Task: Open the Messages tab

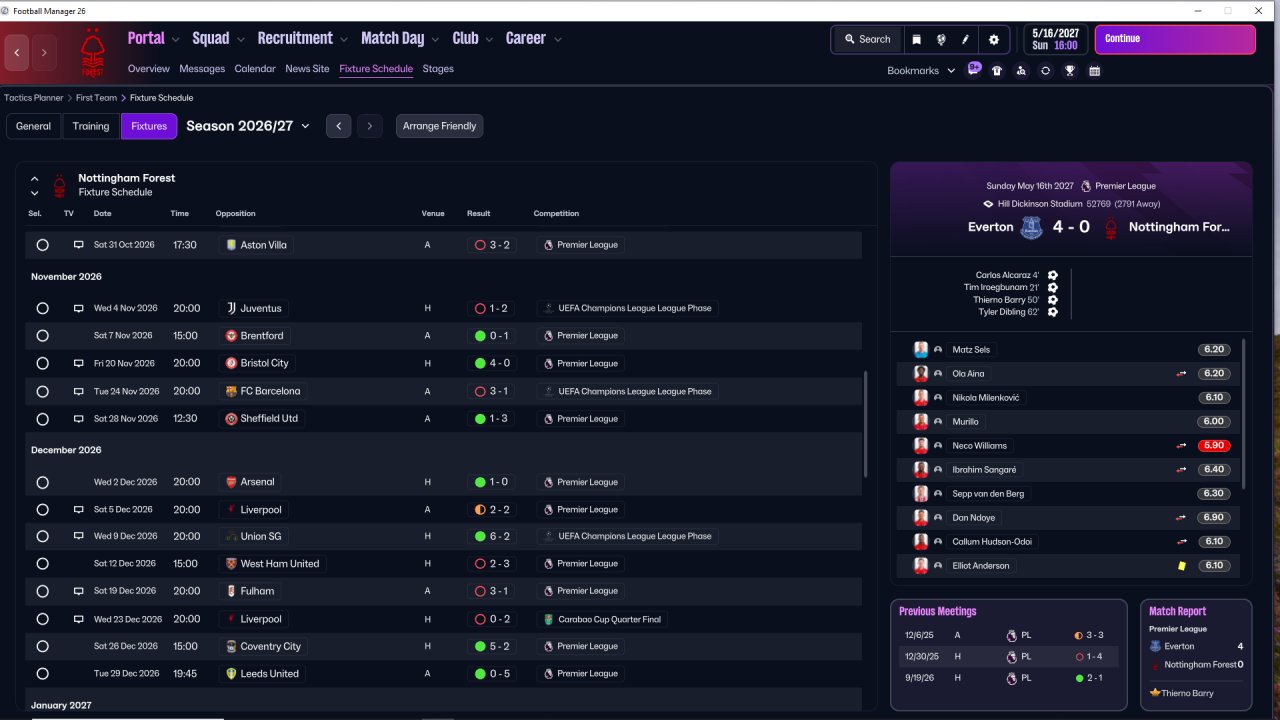Action: tap(202, 69)
